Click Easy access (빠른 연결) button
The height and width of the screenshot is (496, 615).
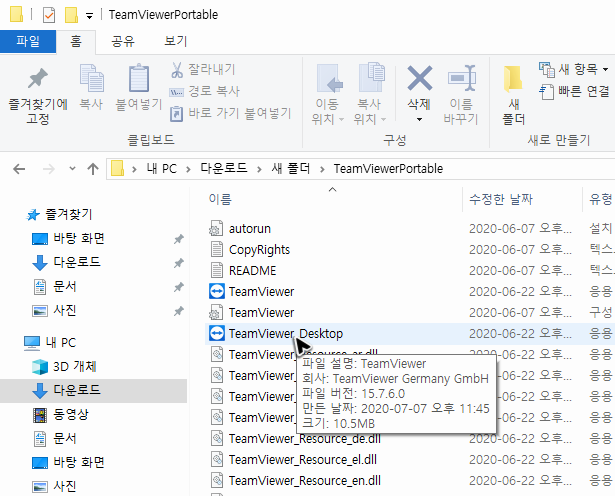coord(574,92)
